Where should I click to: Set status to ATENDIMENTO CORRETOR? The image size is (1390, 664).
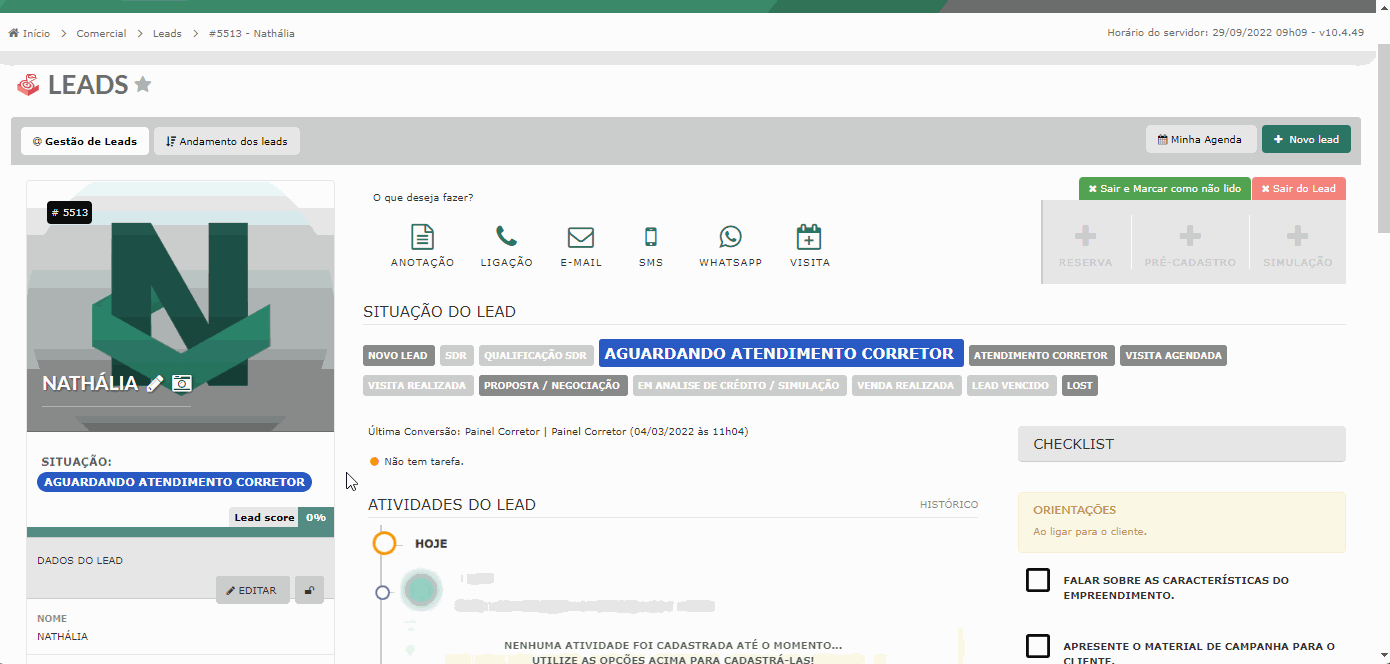click(1041, 355)
